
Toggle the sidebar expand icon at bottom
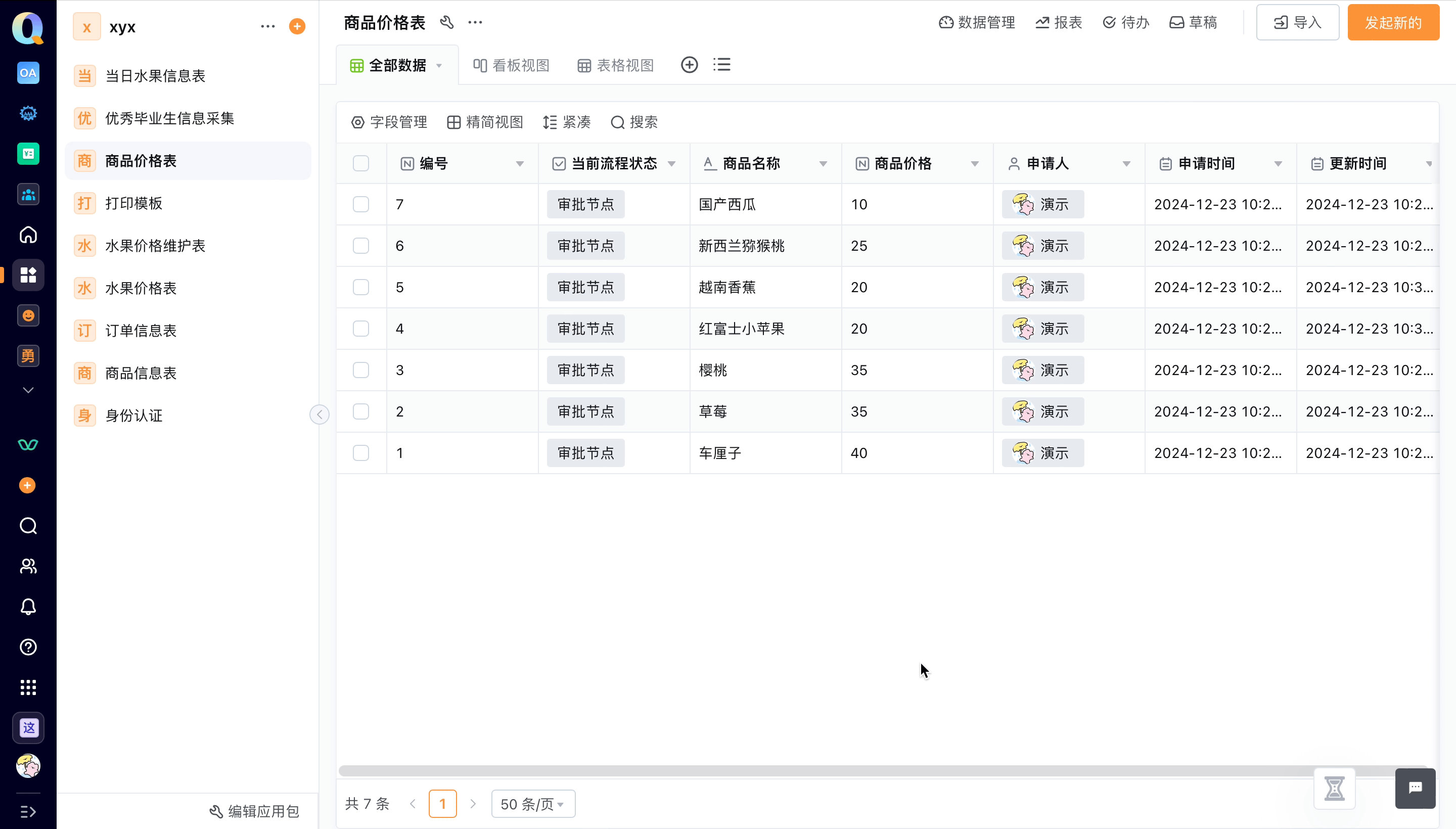coord(28,811)
